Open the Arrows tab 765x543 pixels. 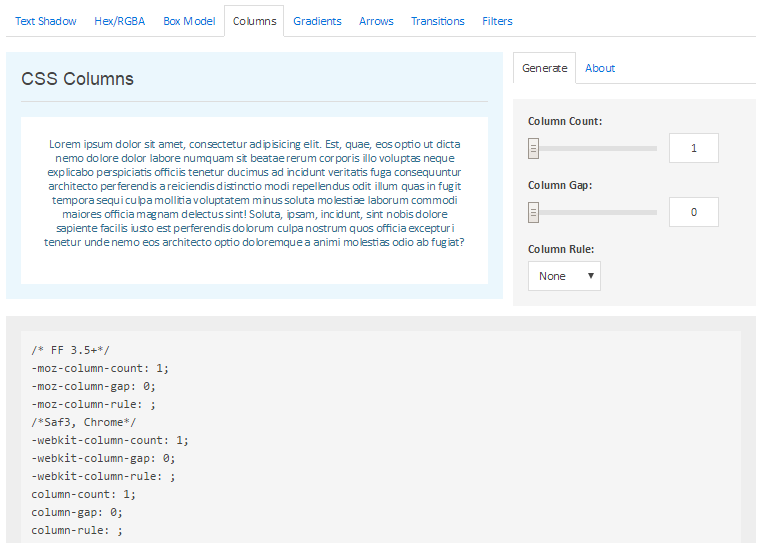[376, 21]
